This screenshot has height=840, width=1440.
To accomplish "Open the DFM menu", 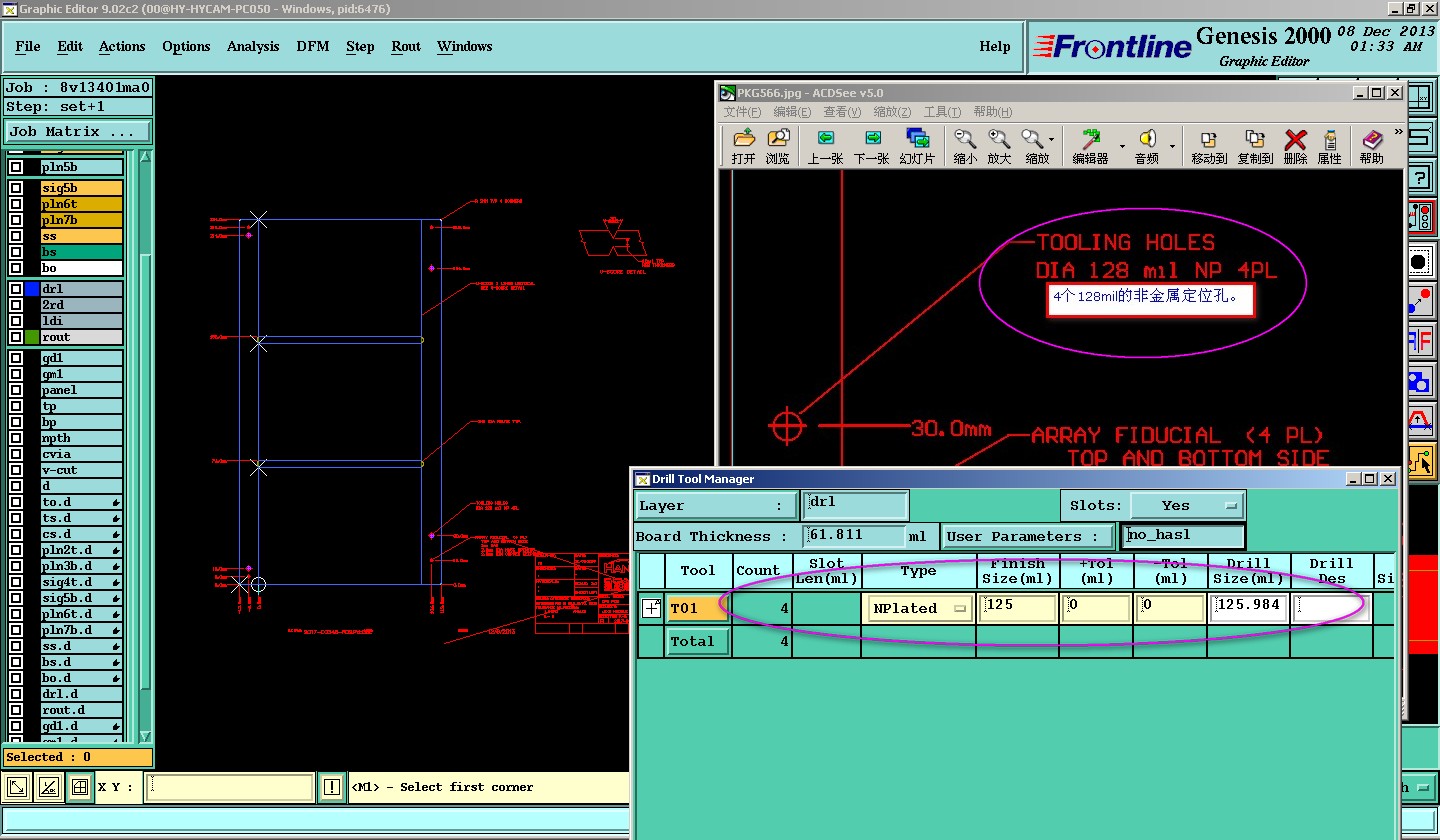I will point(312,46).
